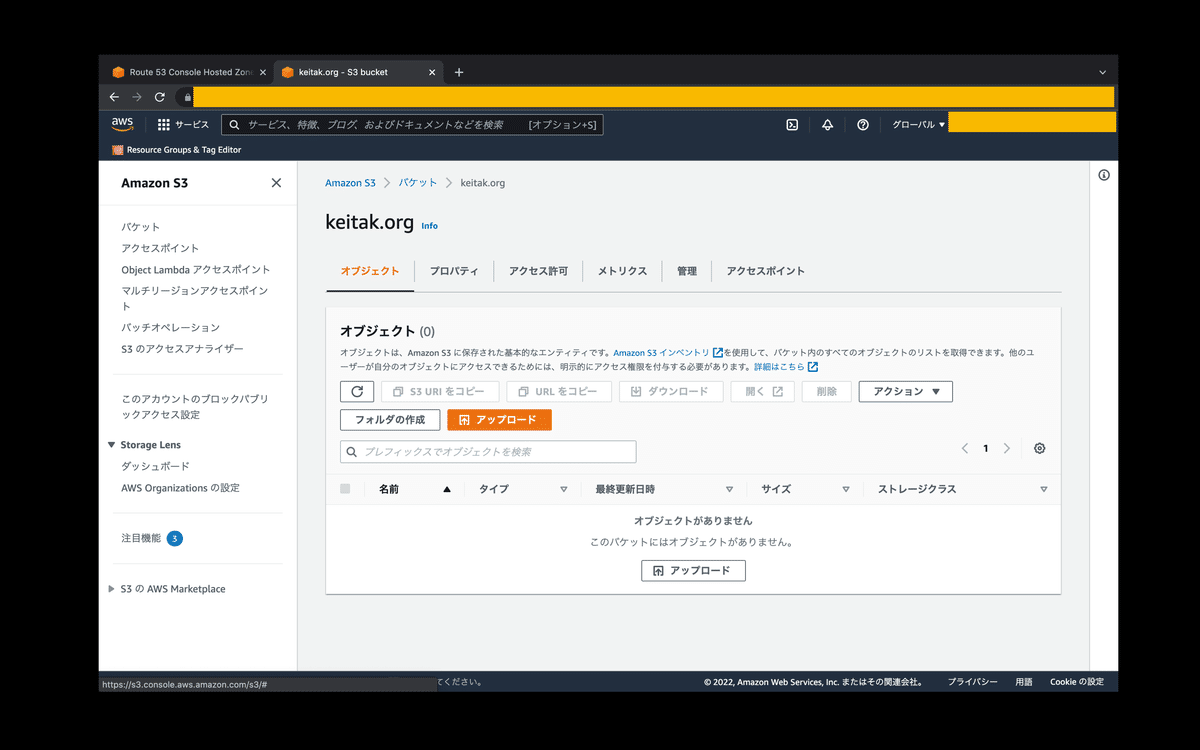The image size is (1200, 750).
Task: Click the 削除 button
Action: coord(827,392)
